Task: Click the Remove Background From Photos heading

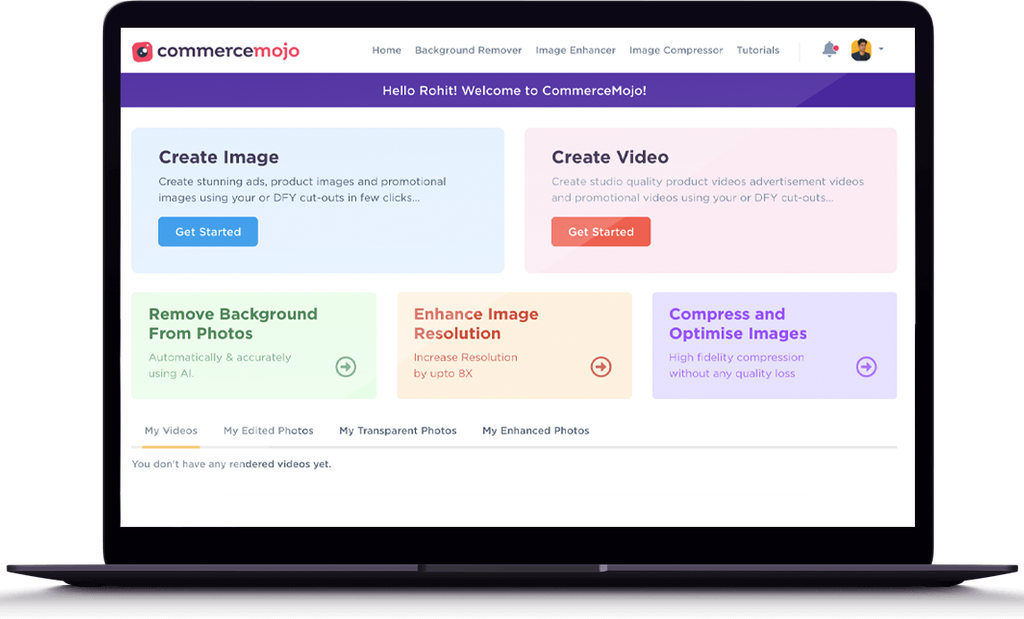Action: (233, 324)
